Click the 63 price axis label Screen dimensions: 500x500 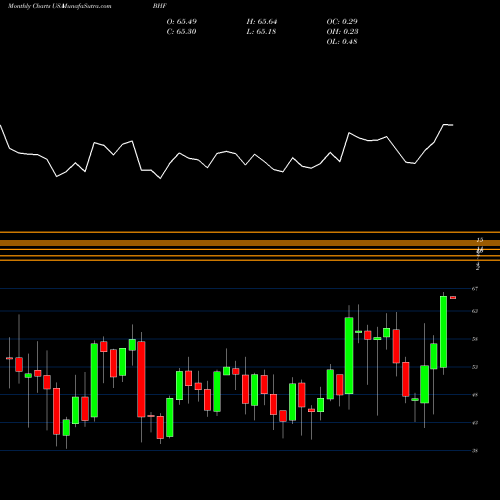475,311
